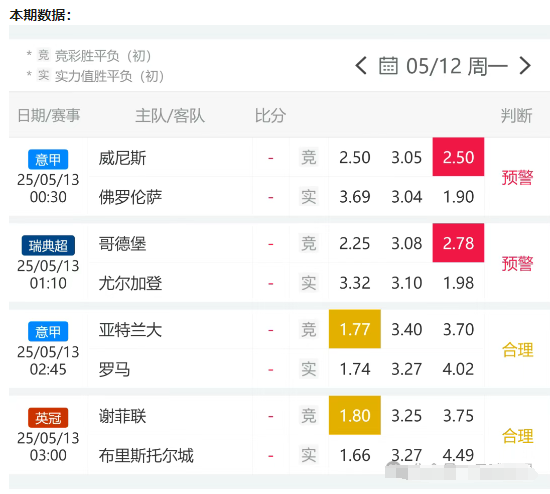550x494 pixels.
Task: Click the 实 legend badge for 实力值胜平负
Action: 44,75
